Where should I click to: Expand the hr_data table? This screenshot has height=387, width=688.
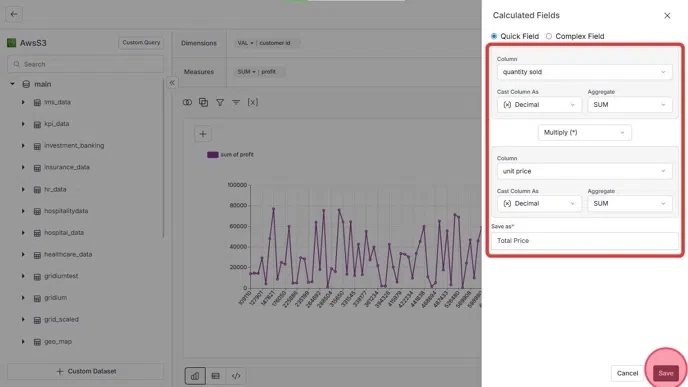(x=23, y=189)
